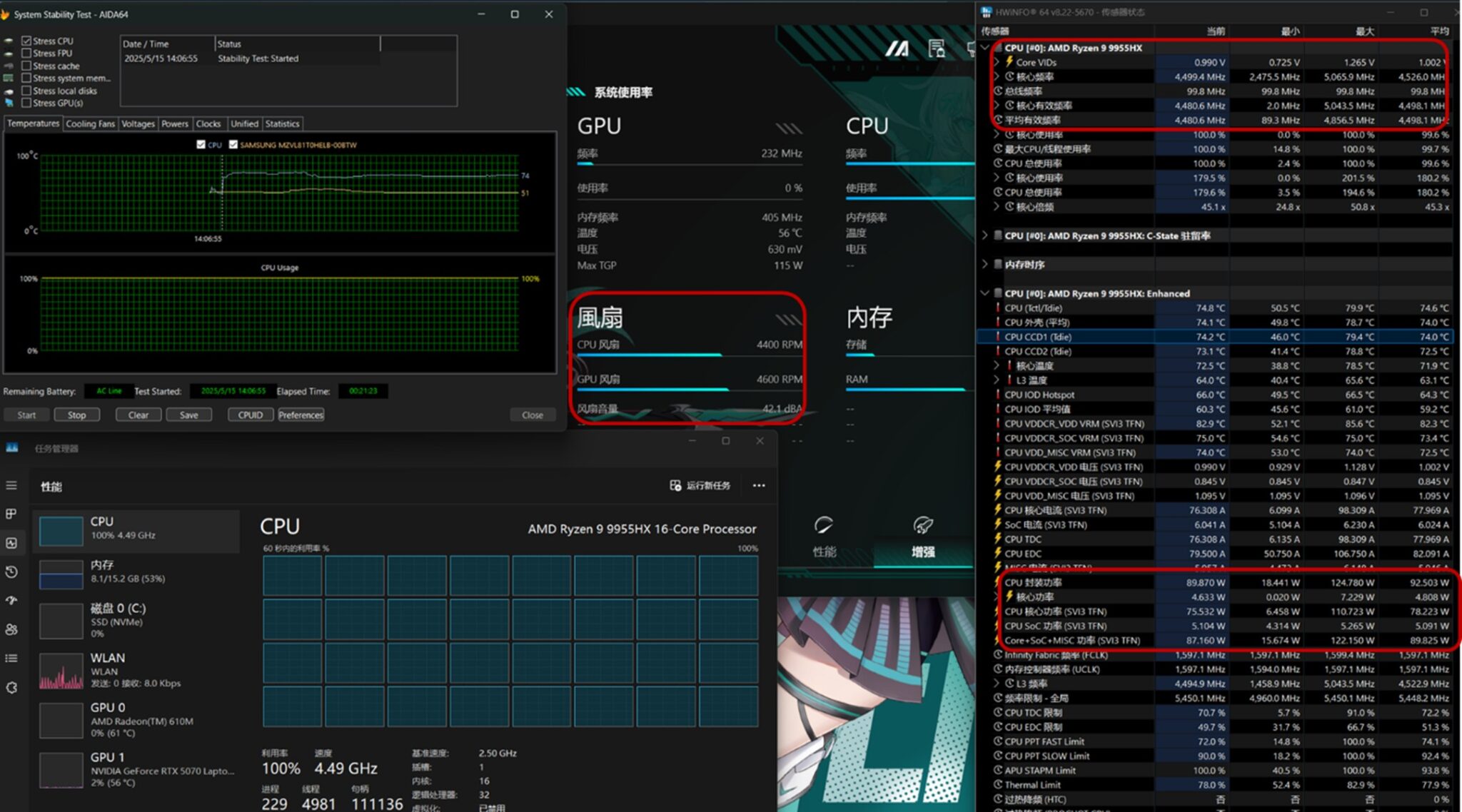Open Powers tab
This screenshot has height=812, width=1462.
click(x=174, y=123)
